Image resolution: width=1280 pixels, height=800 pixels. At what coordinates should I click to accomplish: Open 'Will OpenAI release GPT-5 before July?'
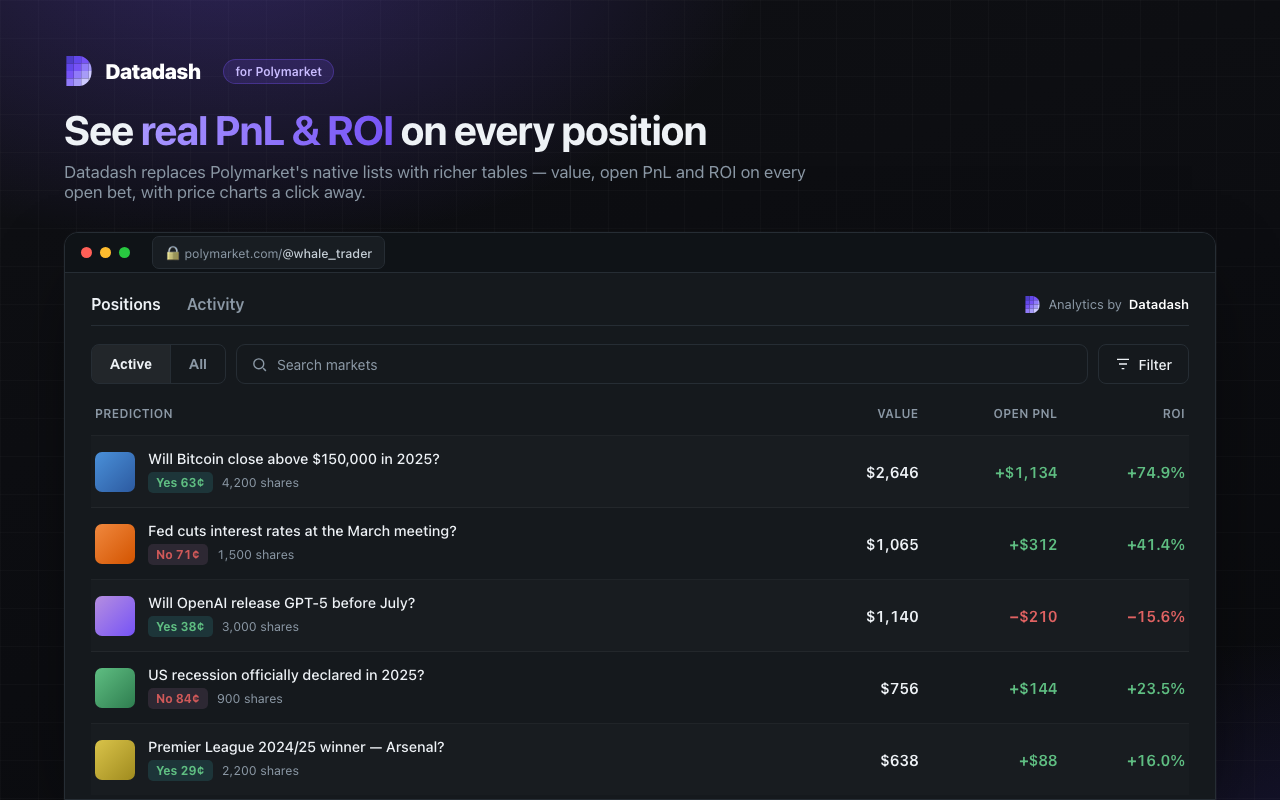(x=281, y=603)
